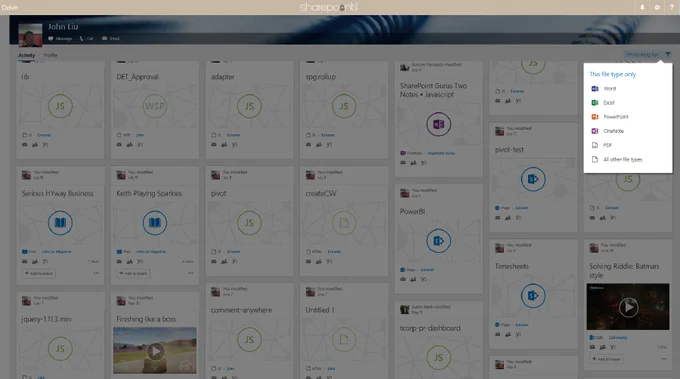Choose PowerPoint file type filter

click(615, 117)
